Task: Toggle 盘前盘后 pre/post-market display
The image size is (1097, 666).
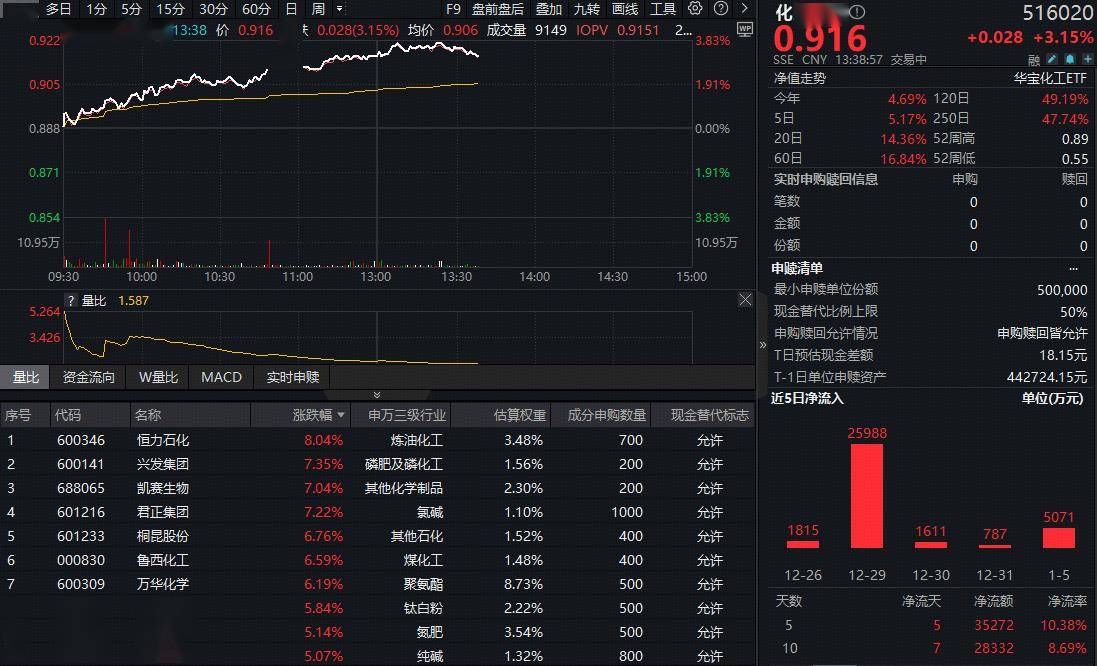Action: 498,9
